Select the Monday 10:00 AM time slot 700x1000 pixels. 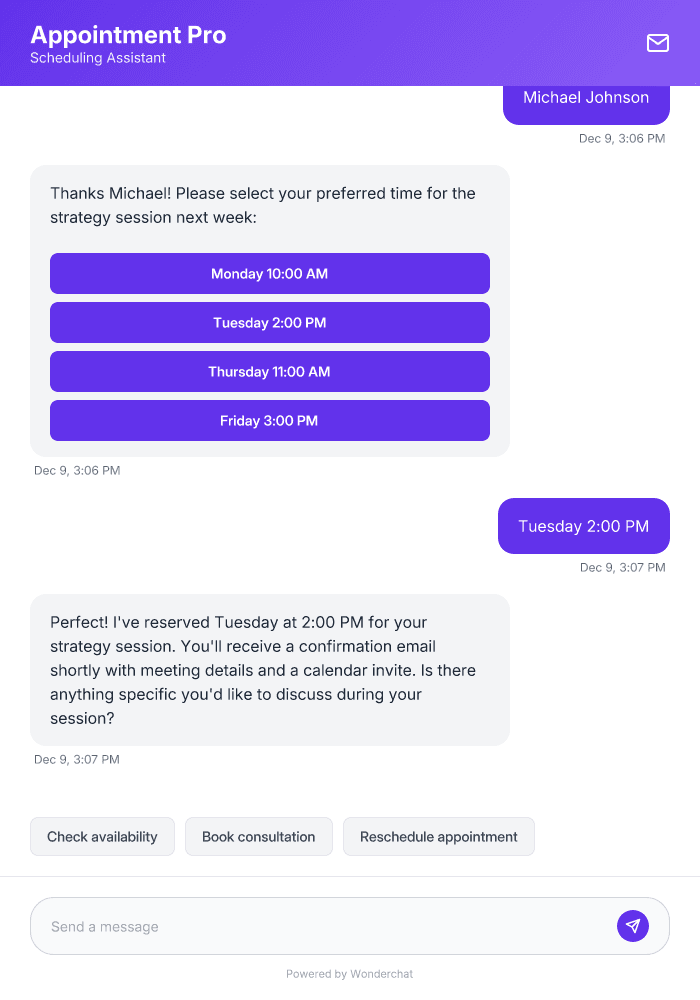tap(269, 273)
